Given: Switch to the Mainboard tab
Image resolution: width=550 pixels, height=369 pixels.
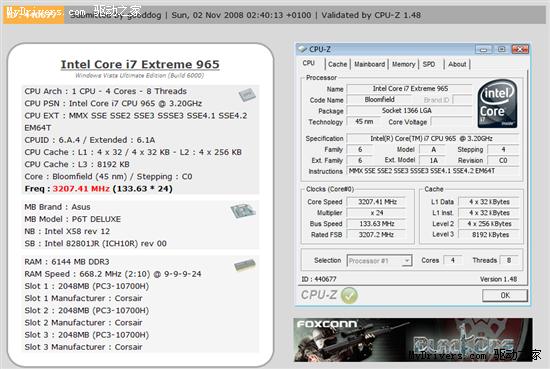Looking at the screenshot, I should click(369, 64).
